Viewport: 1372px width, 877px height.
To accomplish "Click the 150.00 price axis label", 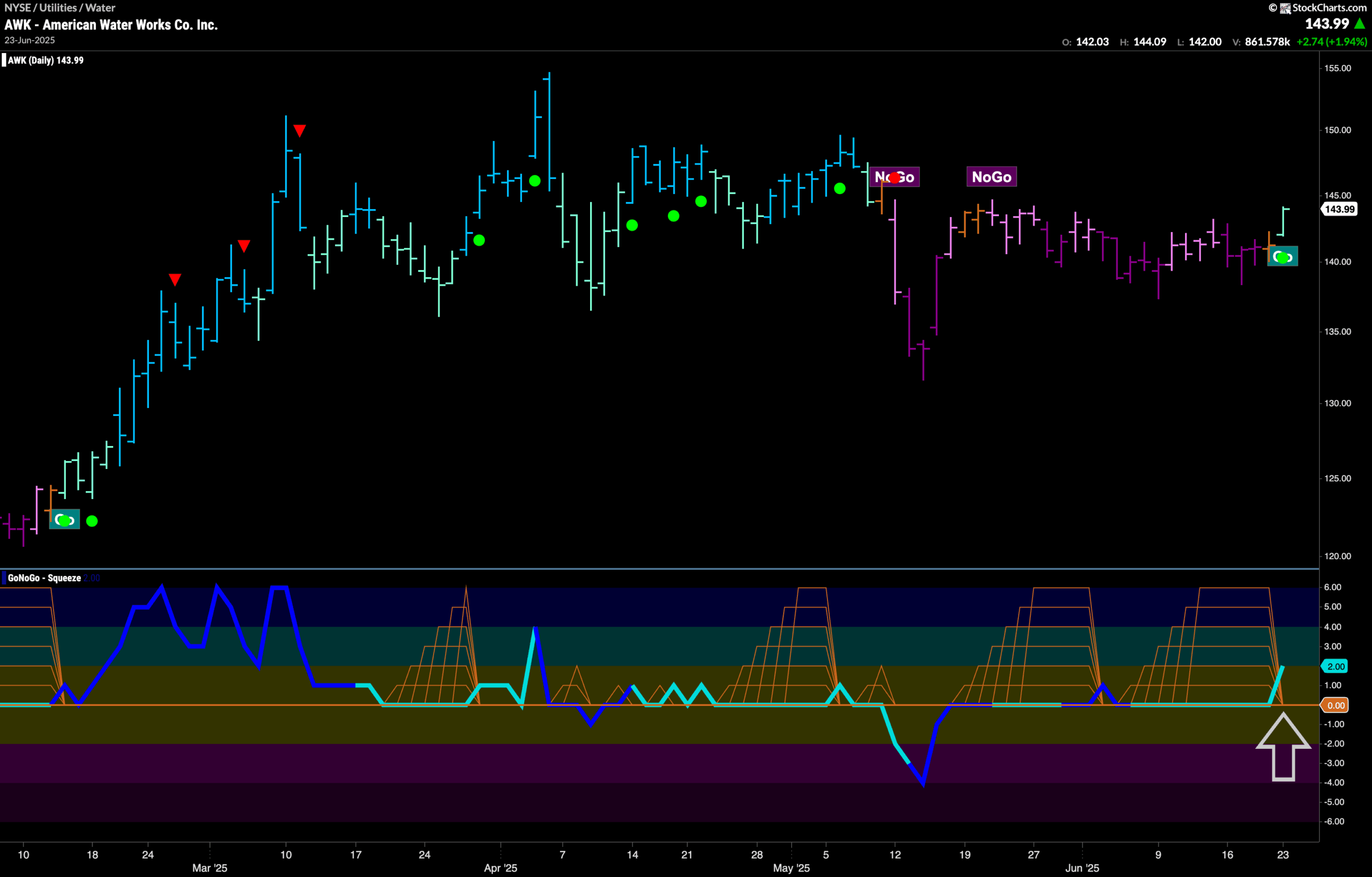I will 1337,130.
